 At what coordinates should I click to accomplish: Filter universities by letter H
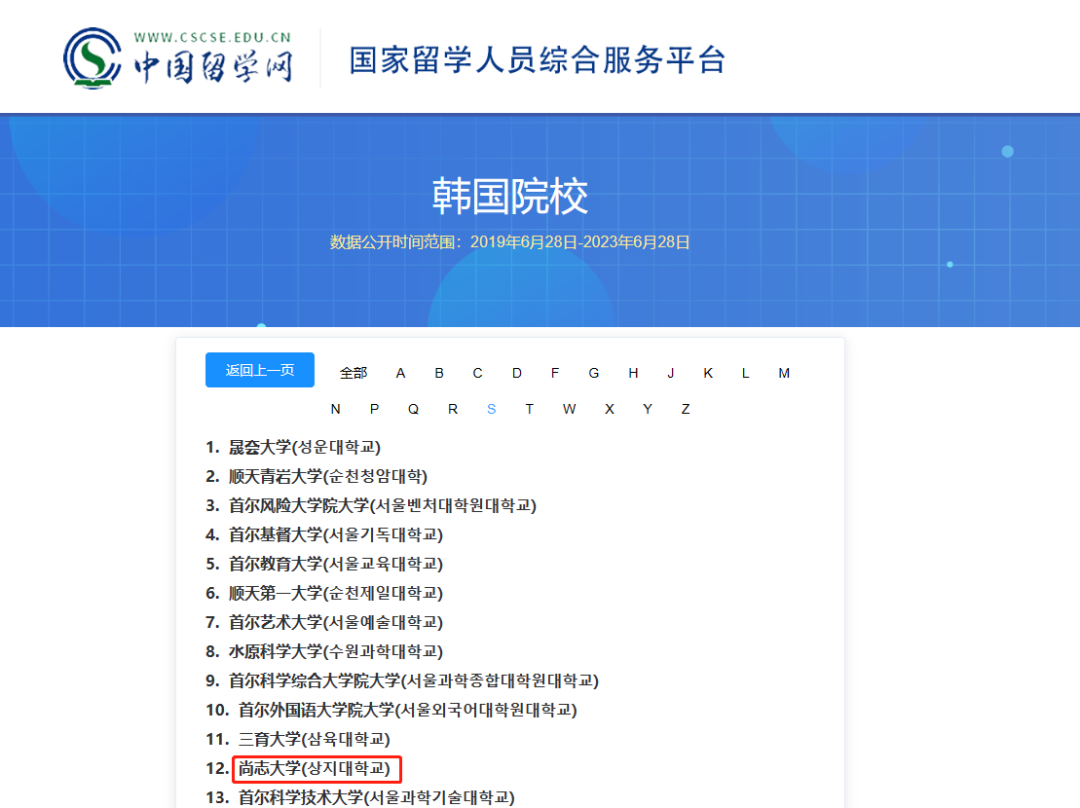click(x=633, y=373)
